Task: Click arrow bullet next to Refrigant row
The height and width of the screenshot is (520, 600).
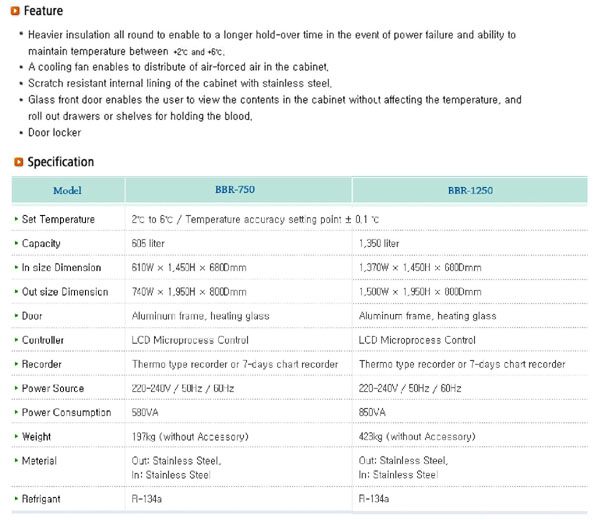Action: 15,497
